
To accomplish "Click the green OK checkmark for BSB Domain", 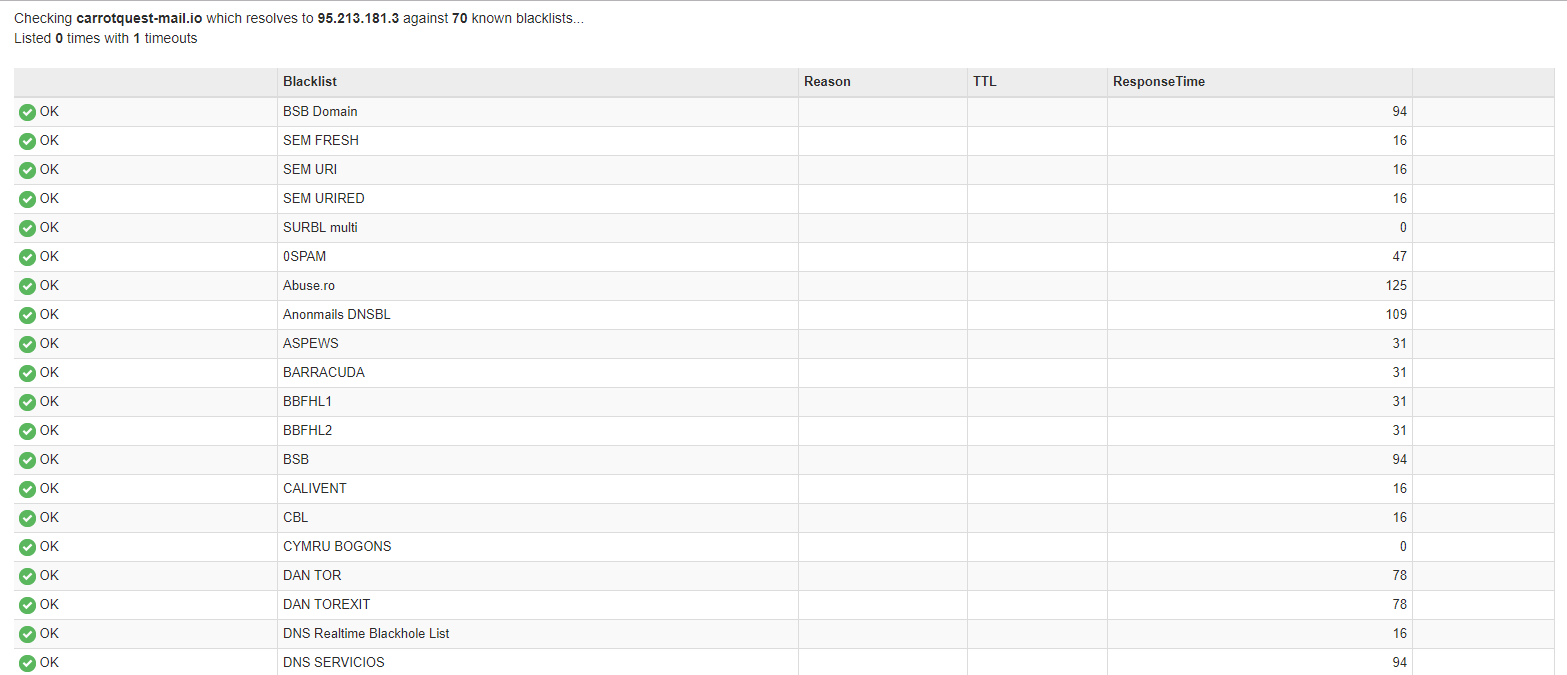I will (x=27, y=112).
